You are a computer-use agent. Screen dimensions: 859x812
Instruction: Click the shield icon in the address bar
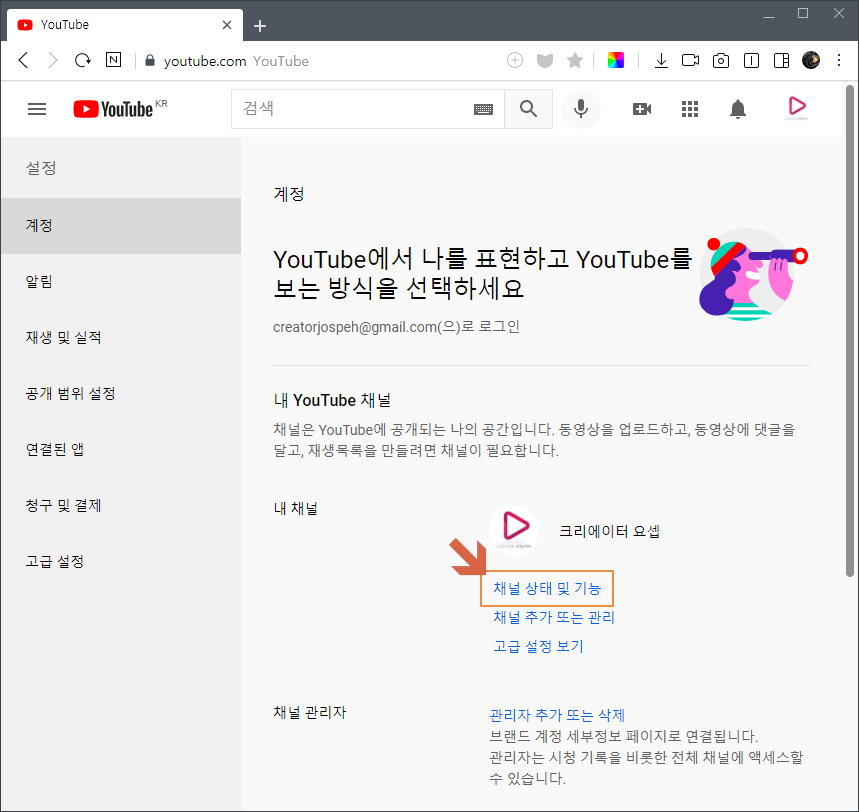point(545,60)
